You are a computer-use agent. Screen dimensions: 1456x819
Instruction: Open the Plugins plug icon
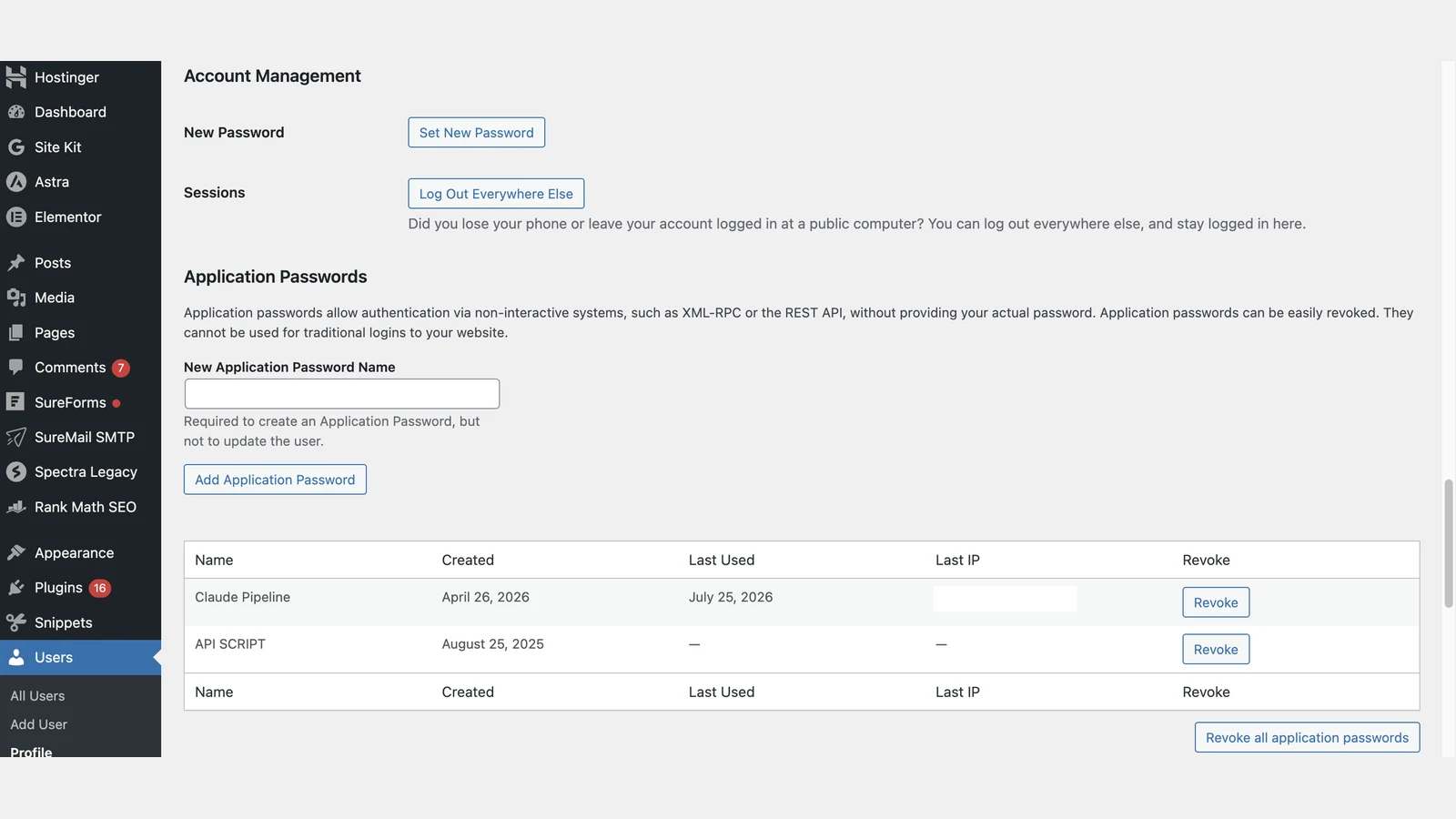pyautogui.click(x=15, y=588)
